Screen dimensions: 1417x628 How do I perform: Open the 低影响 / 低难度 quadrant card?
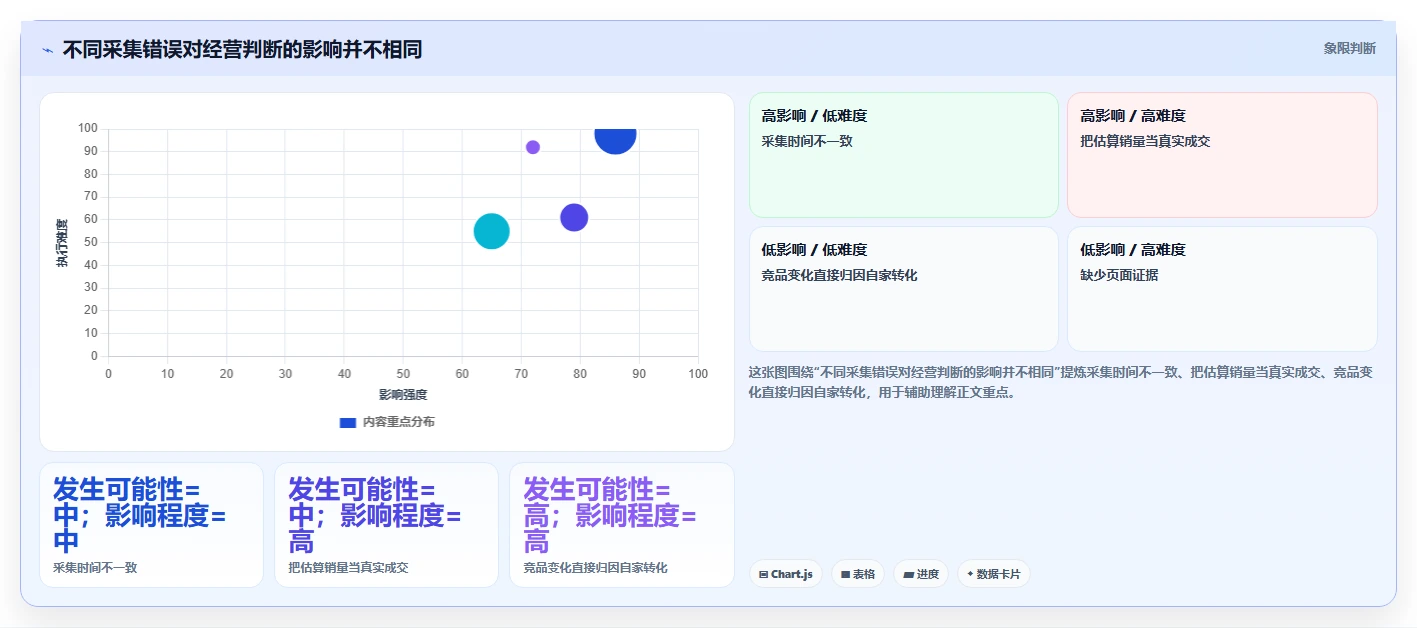click(x=904, y=289)
